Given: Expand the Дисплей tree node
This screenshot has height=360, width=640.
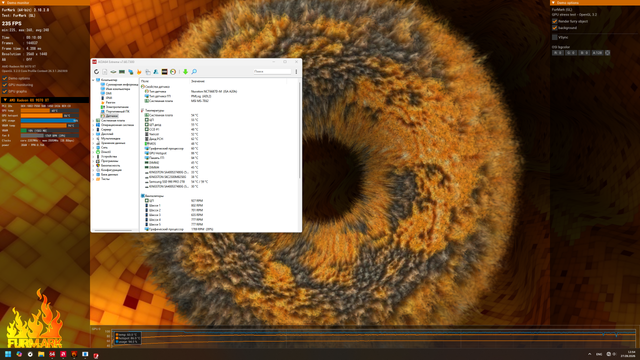Looking at the screenshot, I should click(93, 134).
